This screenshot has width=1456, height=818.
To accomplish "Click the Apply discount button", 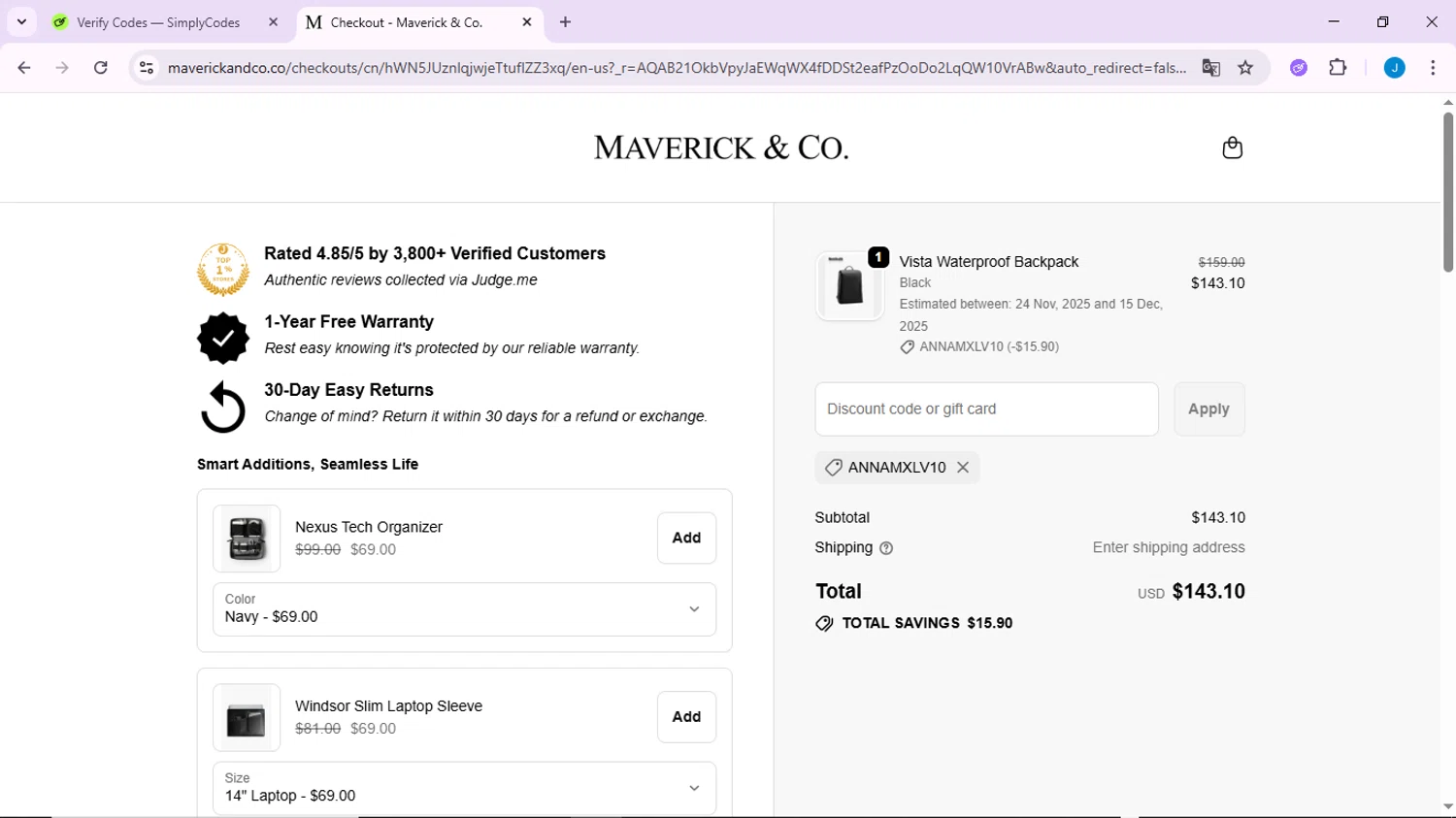I will [x=1208, y=409].
